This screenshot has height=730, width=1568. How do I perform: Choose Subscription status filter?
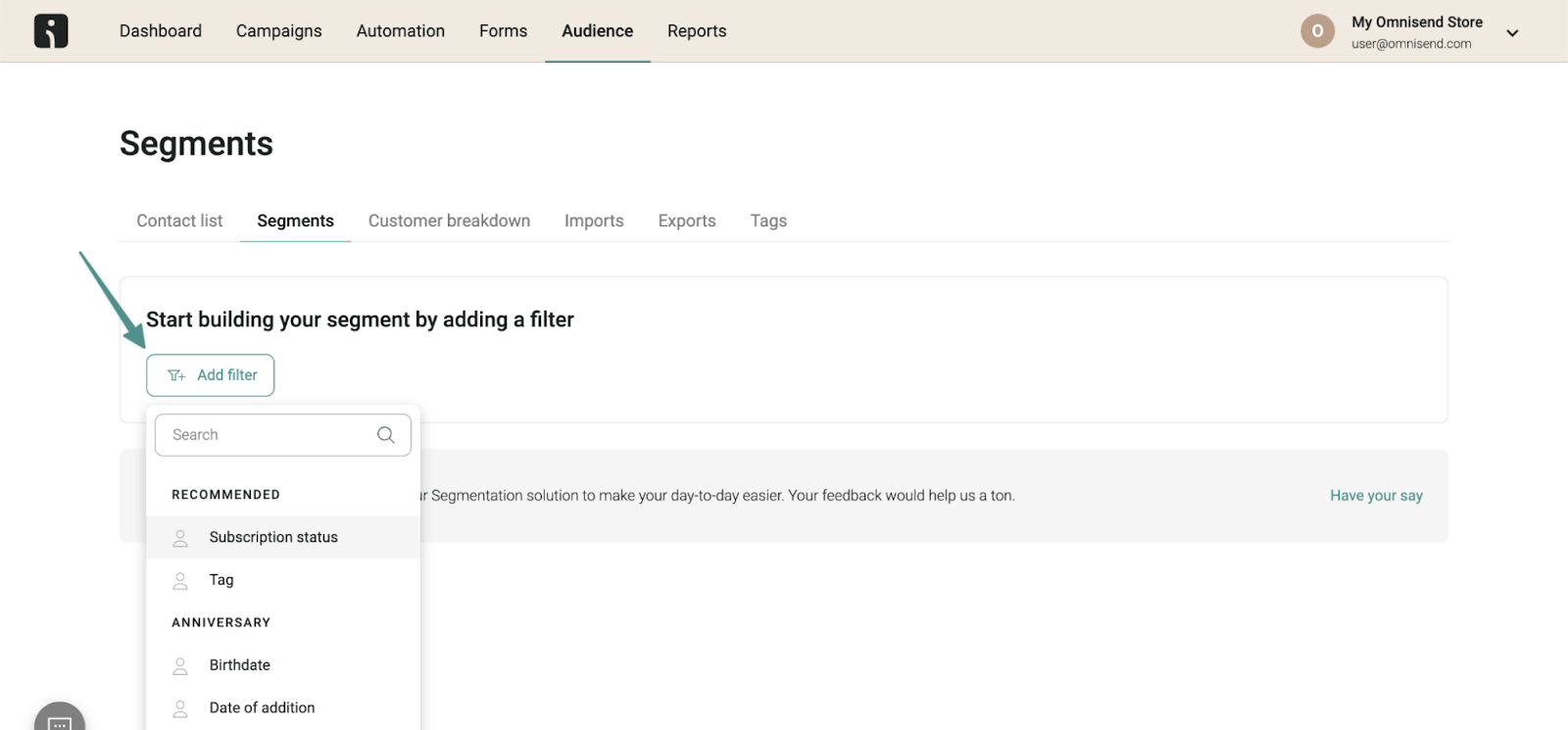tap(283, 538)
